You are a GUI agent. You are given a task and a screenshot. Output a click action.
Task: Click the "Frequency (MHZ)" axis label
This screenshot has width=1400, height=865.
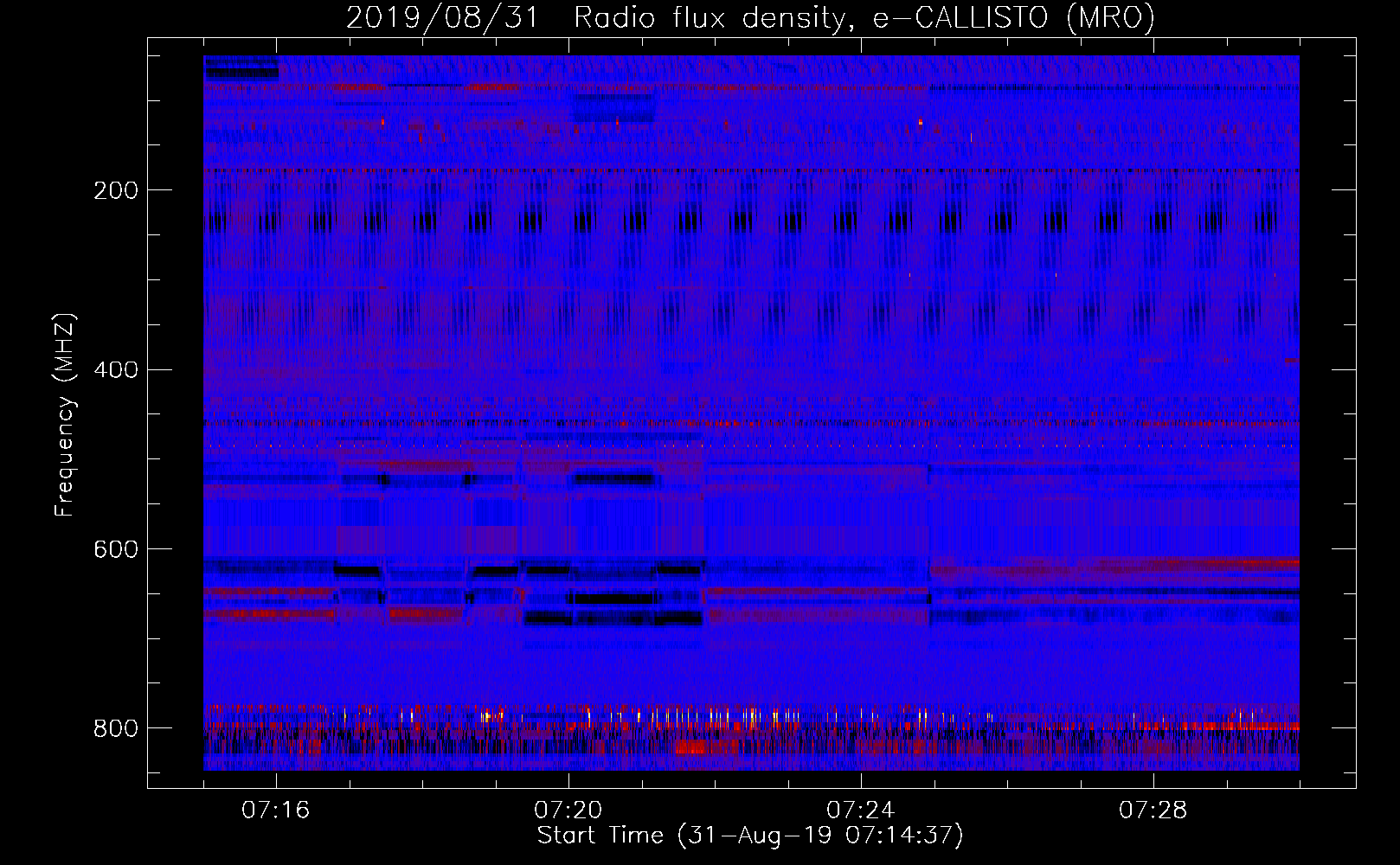(65, 414)
